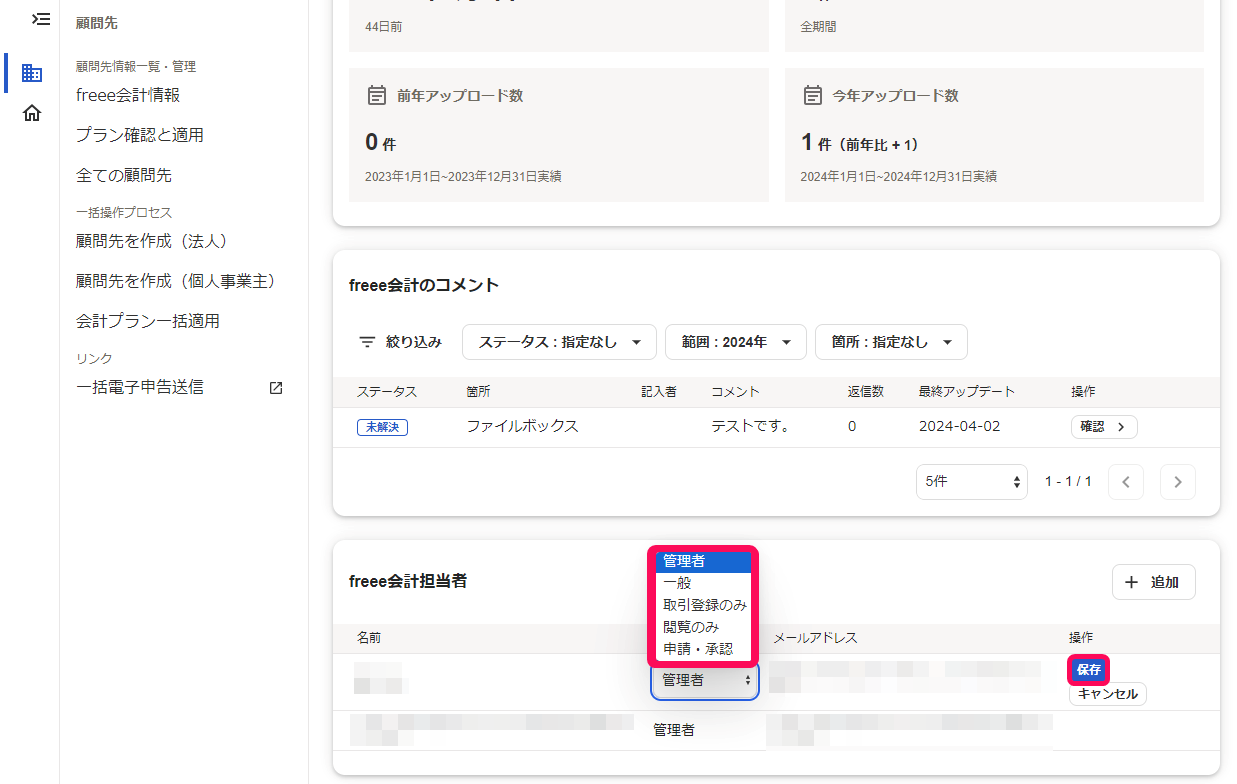1237x784 pixels.
Task: Click the ファイルボックス cell
Action: 522,426
